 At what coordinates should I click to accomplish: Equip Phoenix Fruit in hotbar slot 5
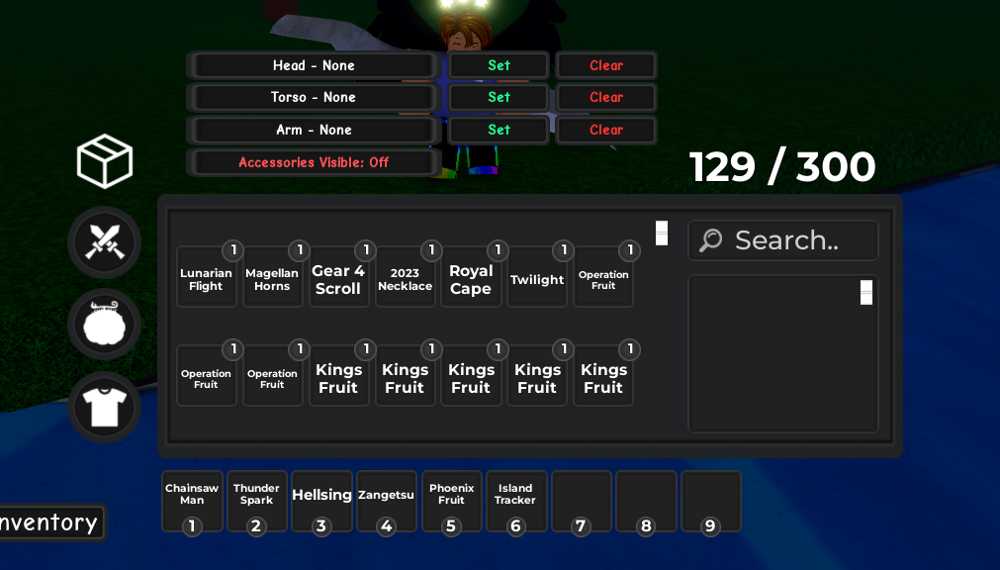[452, 501]
